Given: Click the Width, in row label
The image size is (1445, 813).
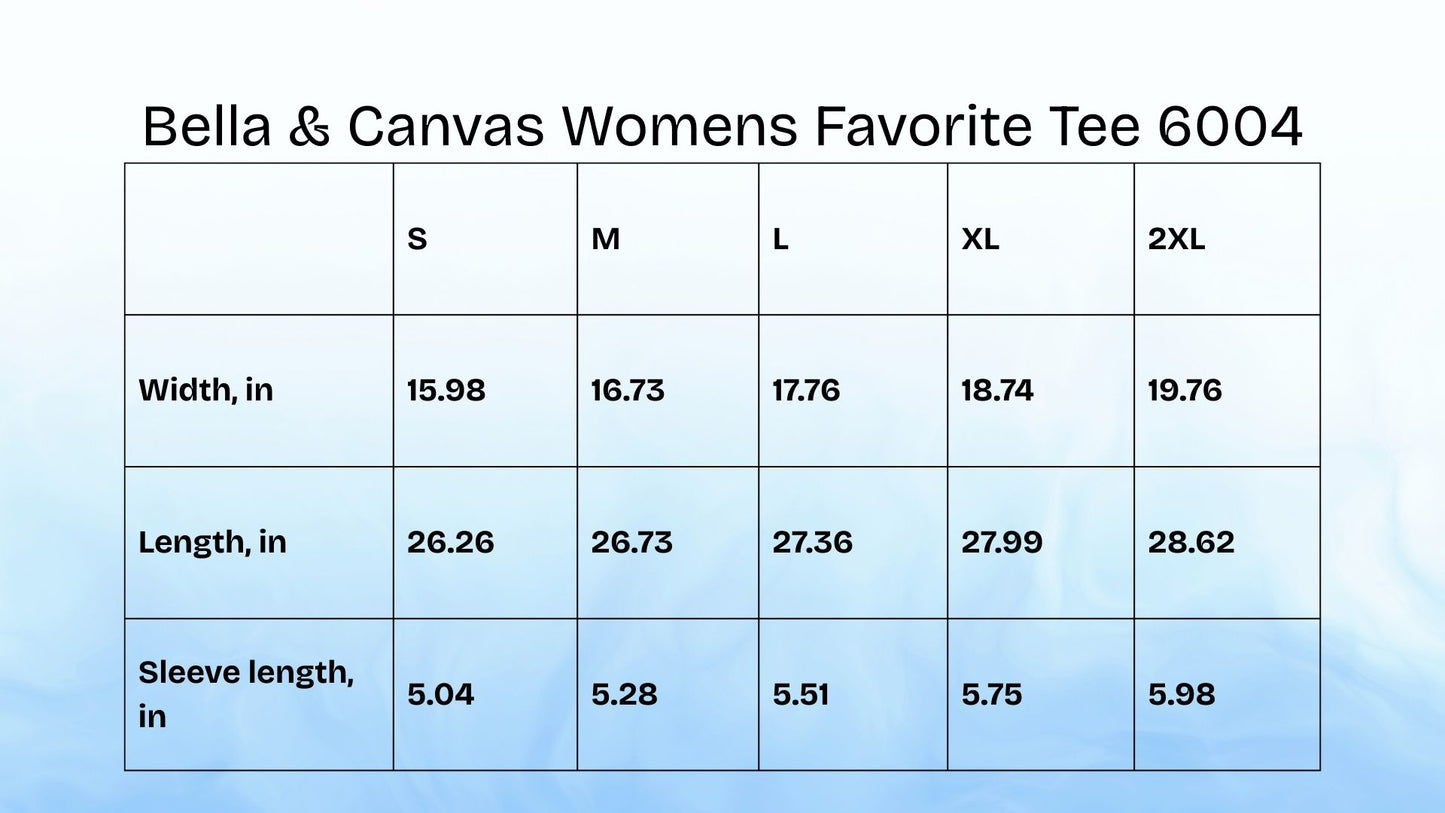Looking at the screenshot, I should point(205,390).
